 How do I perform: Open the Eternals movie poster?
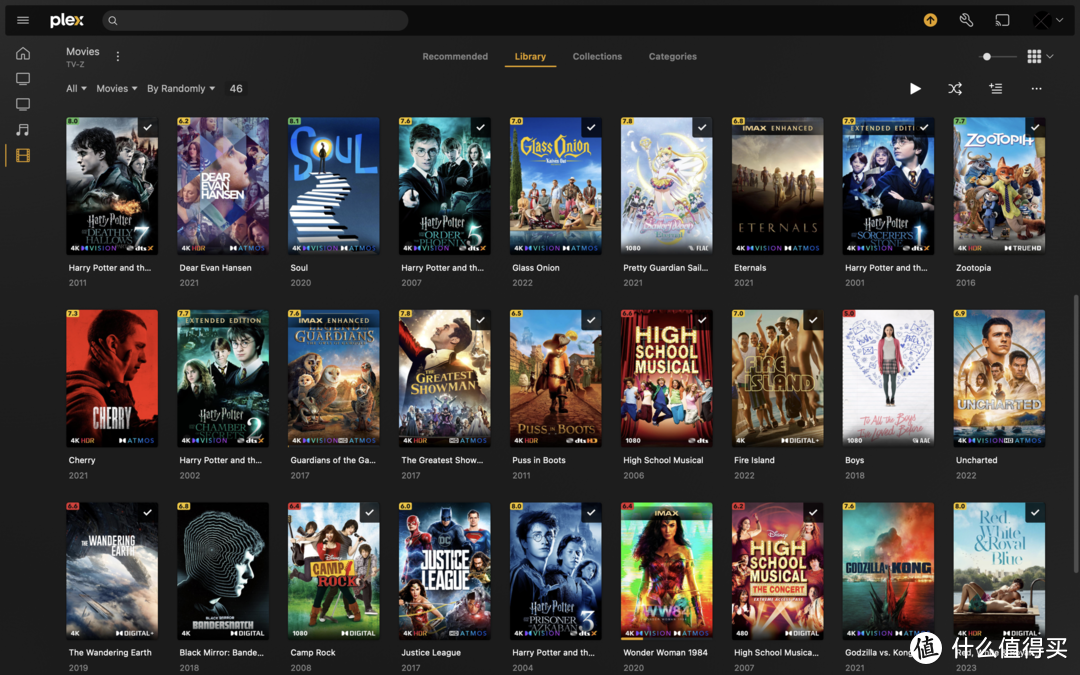coord(777,185)
